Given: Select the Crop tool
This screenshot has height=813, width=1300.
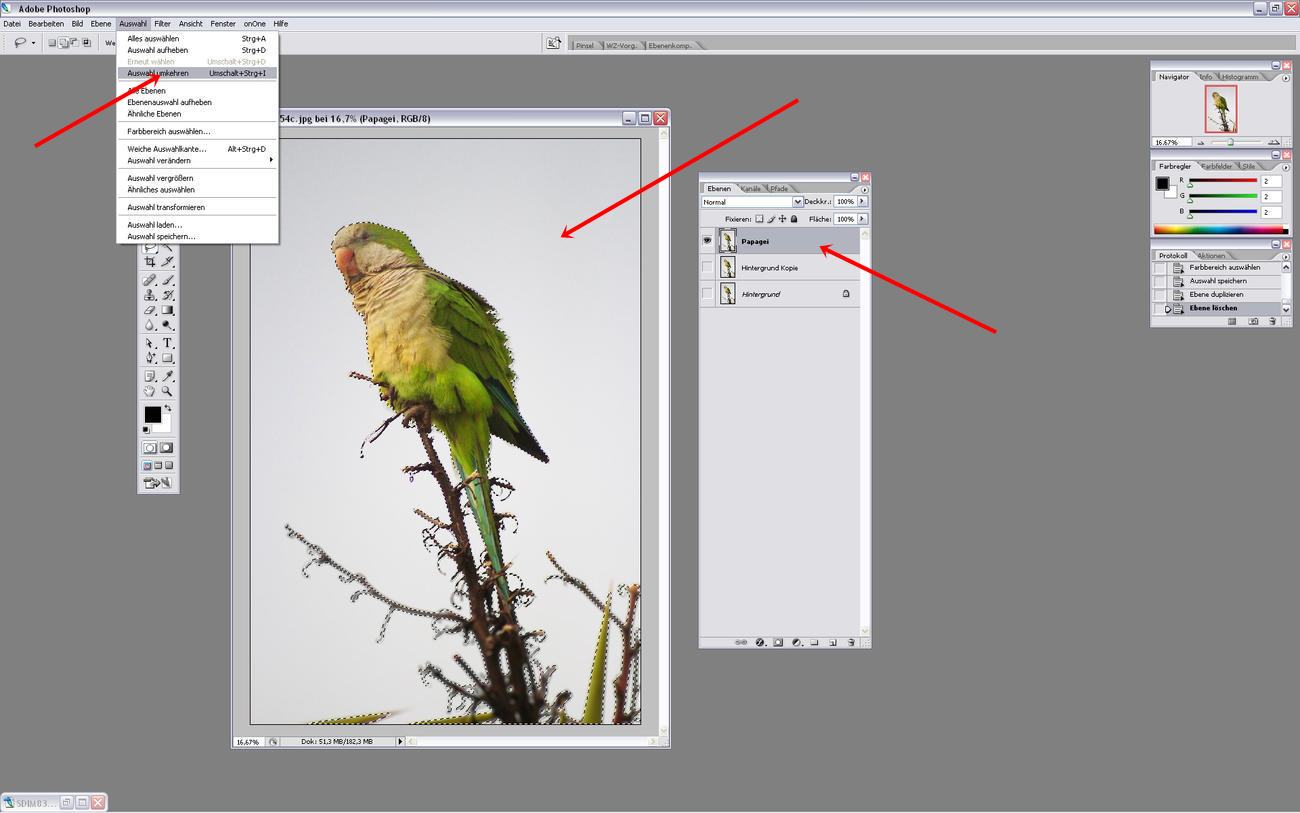Looking at the screenshot, I should [150, 262].
